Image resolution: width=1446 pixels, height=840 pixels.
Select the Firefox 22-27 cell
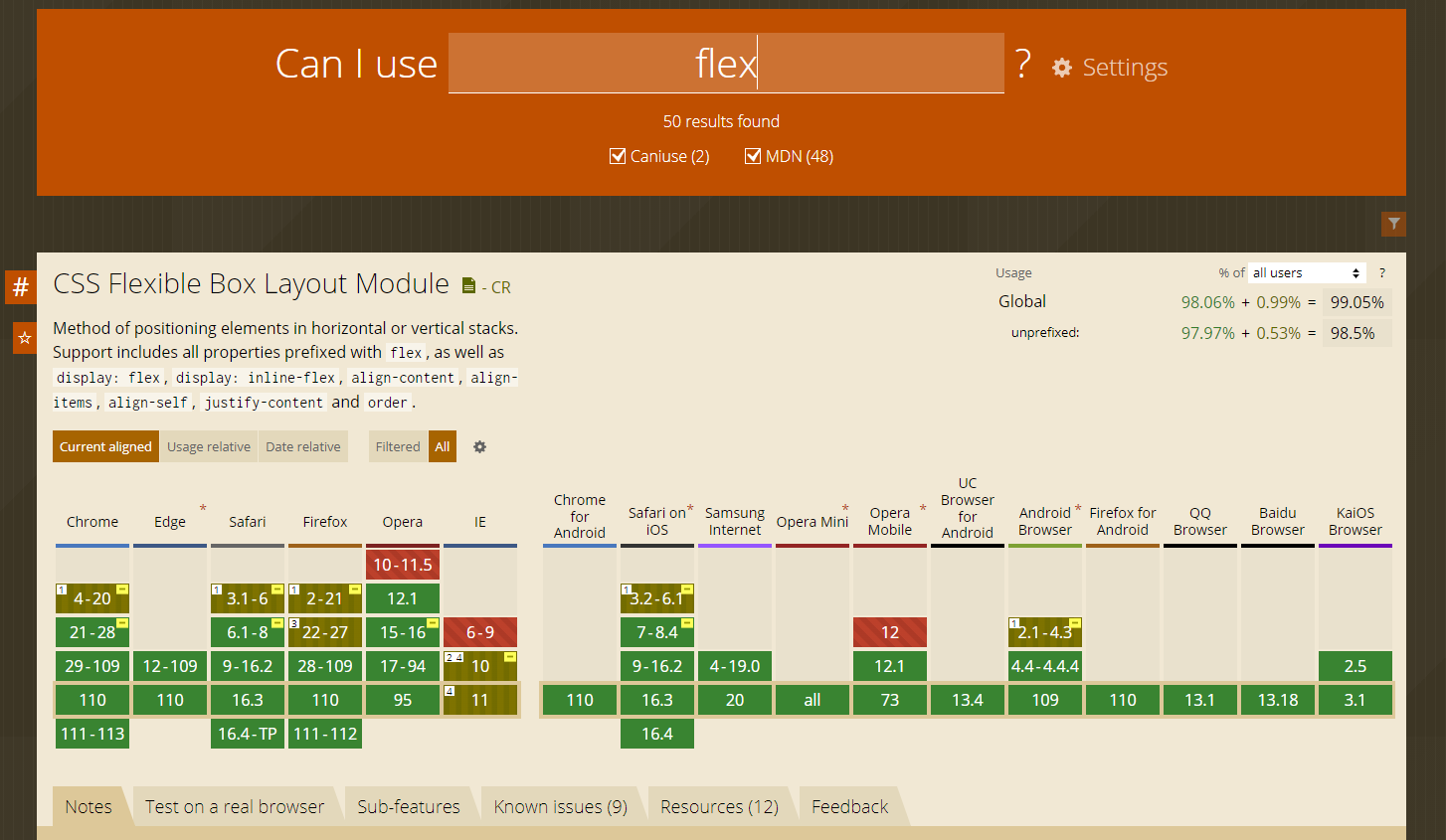(x=325, y=632)
